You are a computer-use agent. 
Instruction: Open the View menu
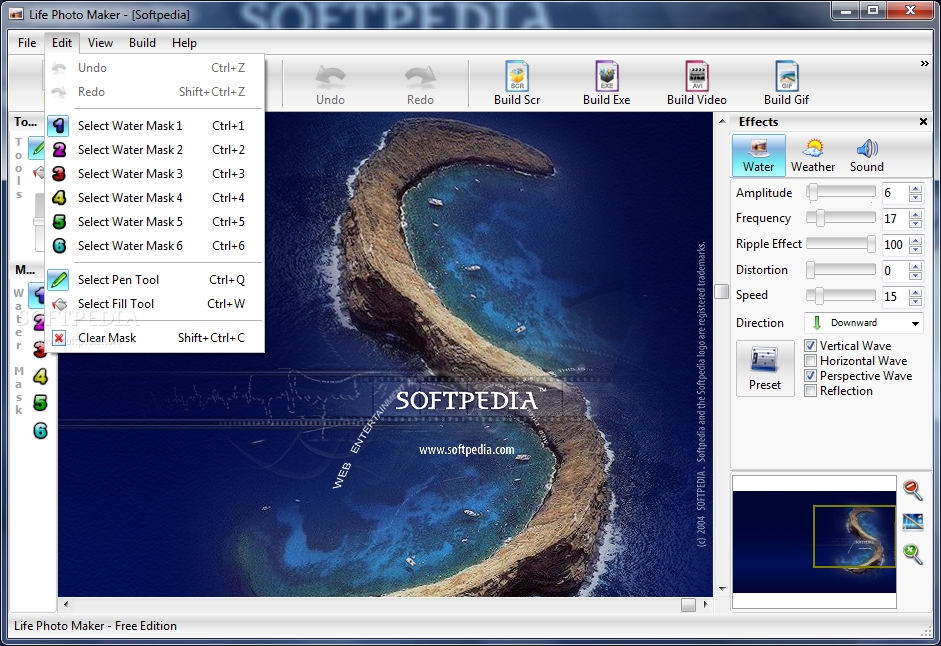pos(100,43)
